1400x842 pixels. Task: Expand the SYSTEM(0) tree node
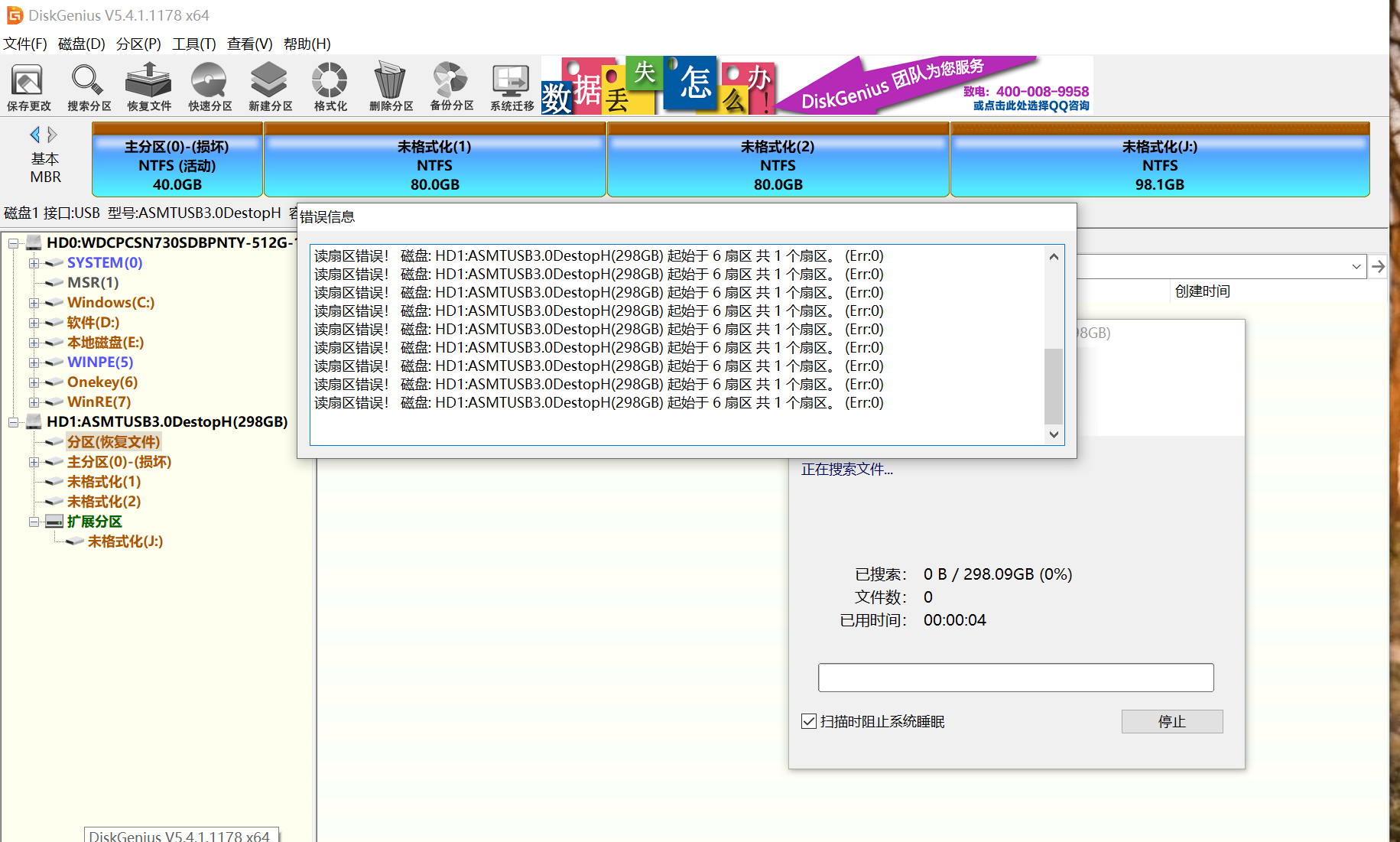pyautogui.click(x=34, y=263)
